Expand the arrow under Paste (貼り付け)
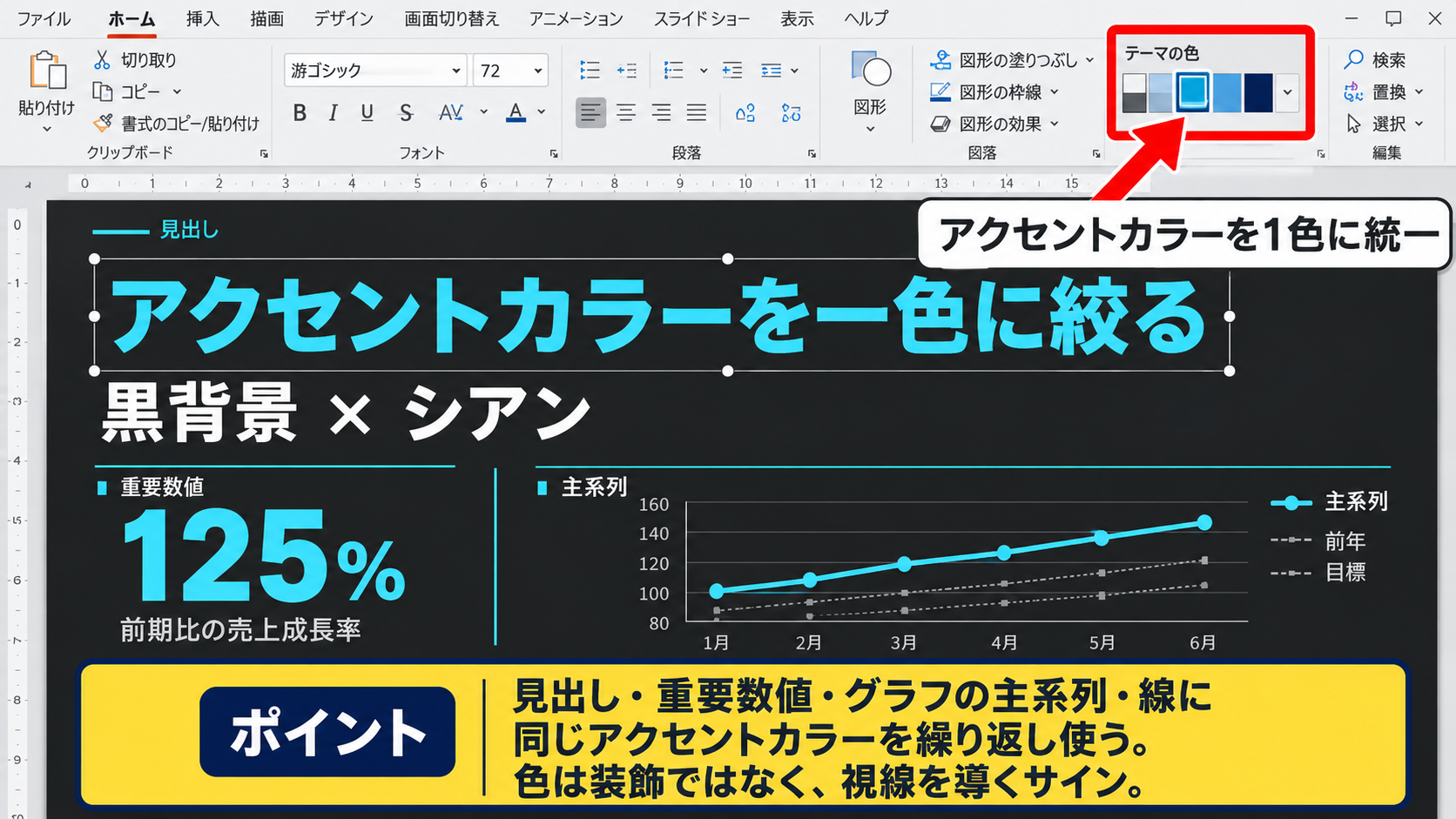Viewport: 1456px width, 819px height. coord(47,129)
